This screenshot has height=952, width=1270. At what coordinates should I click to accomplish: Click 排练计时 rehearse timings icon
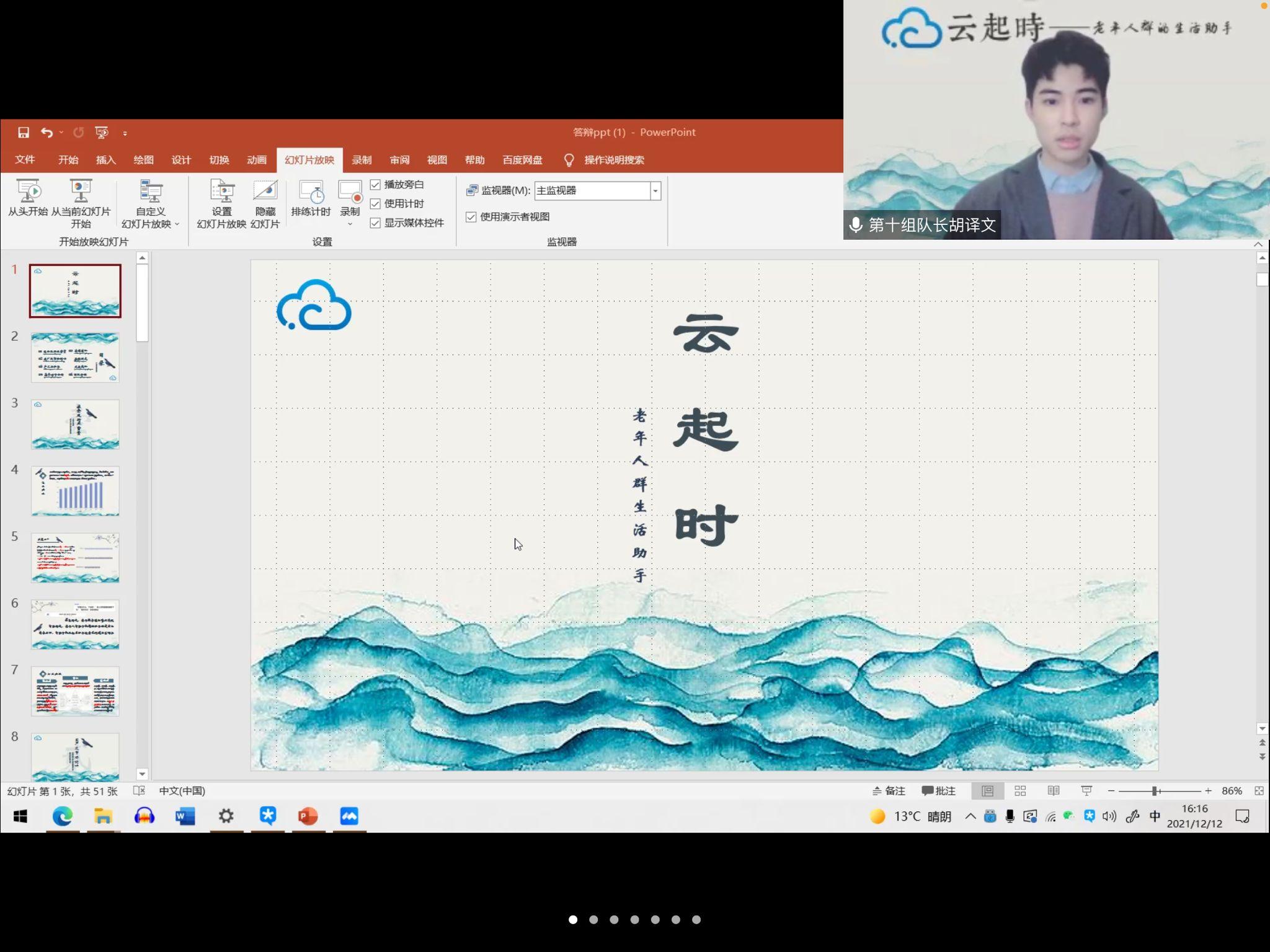pyautogui.click(x=311, y=192)
